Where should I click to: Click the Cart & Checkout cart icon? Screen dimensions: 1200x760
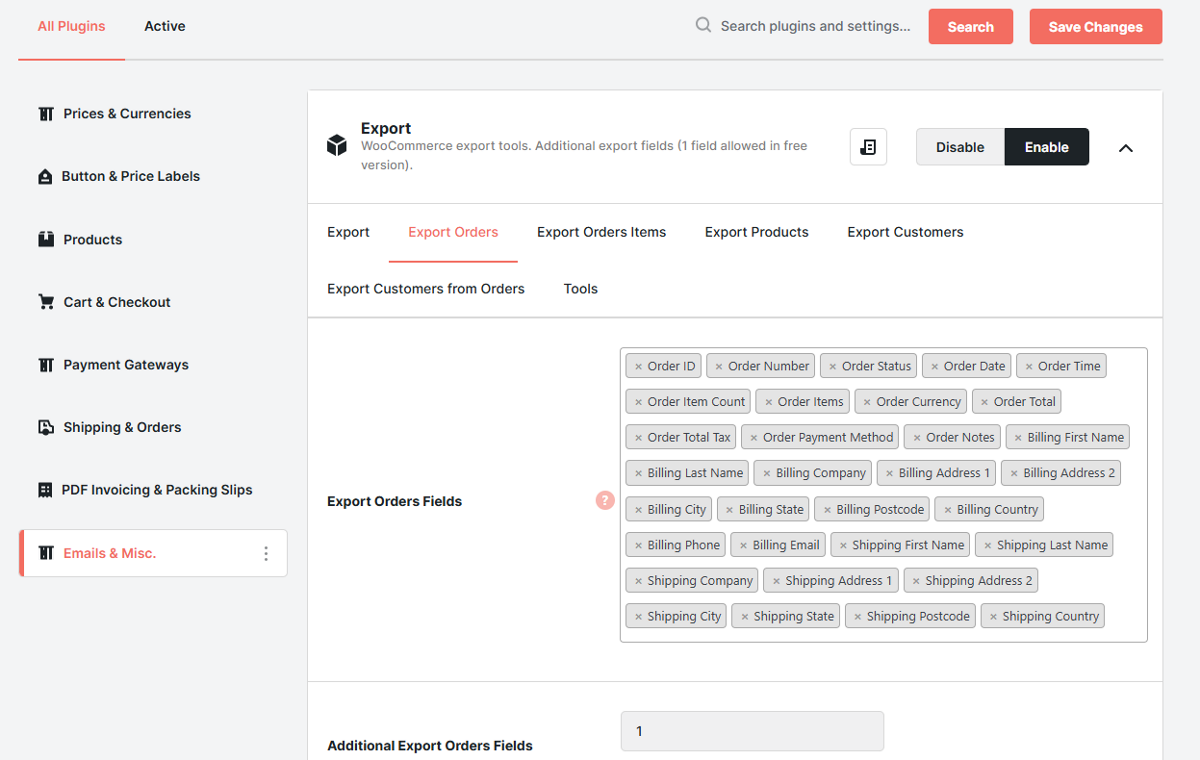(x=46, y=302)
